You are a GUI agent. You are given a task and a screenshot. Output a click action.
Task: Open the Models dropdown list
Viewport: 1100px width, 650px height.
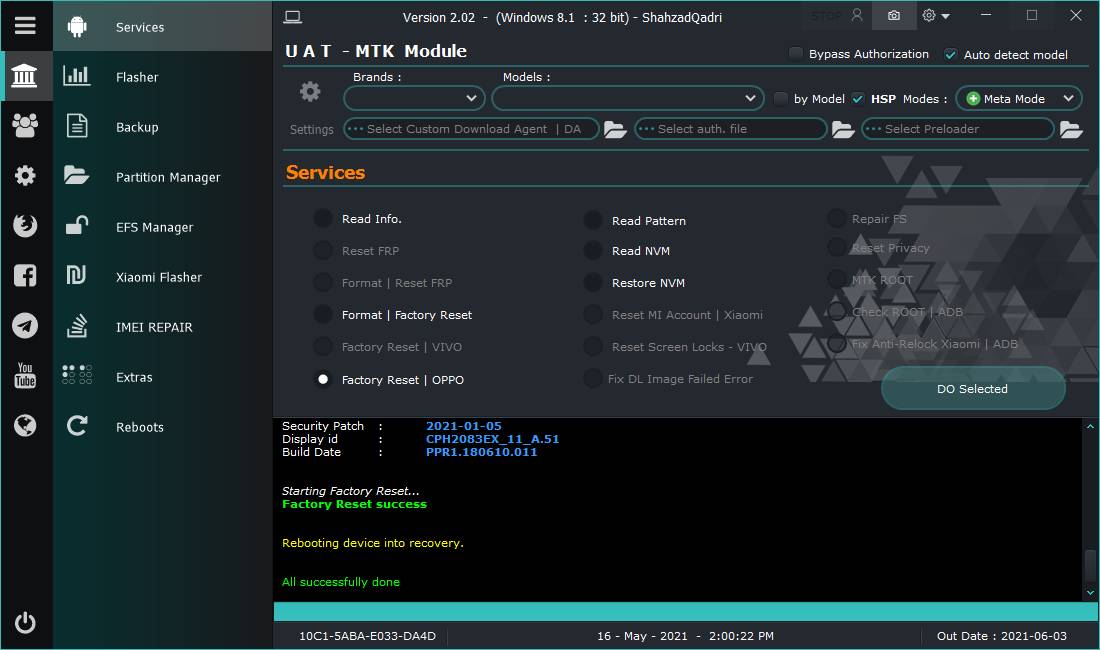(628, 98)
